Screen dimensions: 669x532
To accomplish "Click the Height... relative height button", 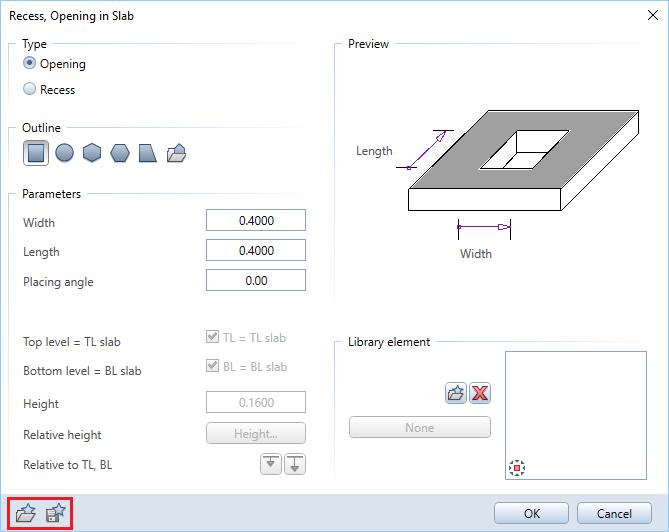I will tap(256, 433).
